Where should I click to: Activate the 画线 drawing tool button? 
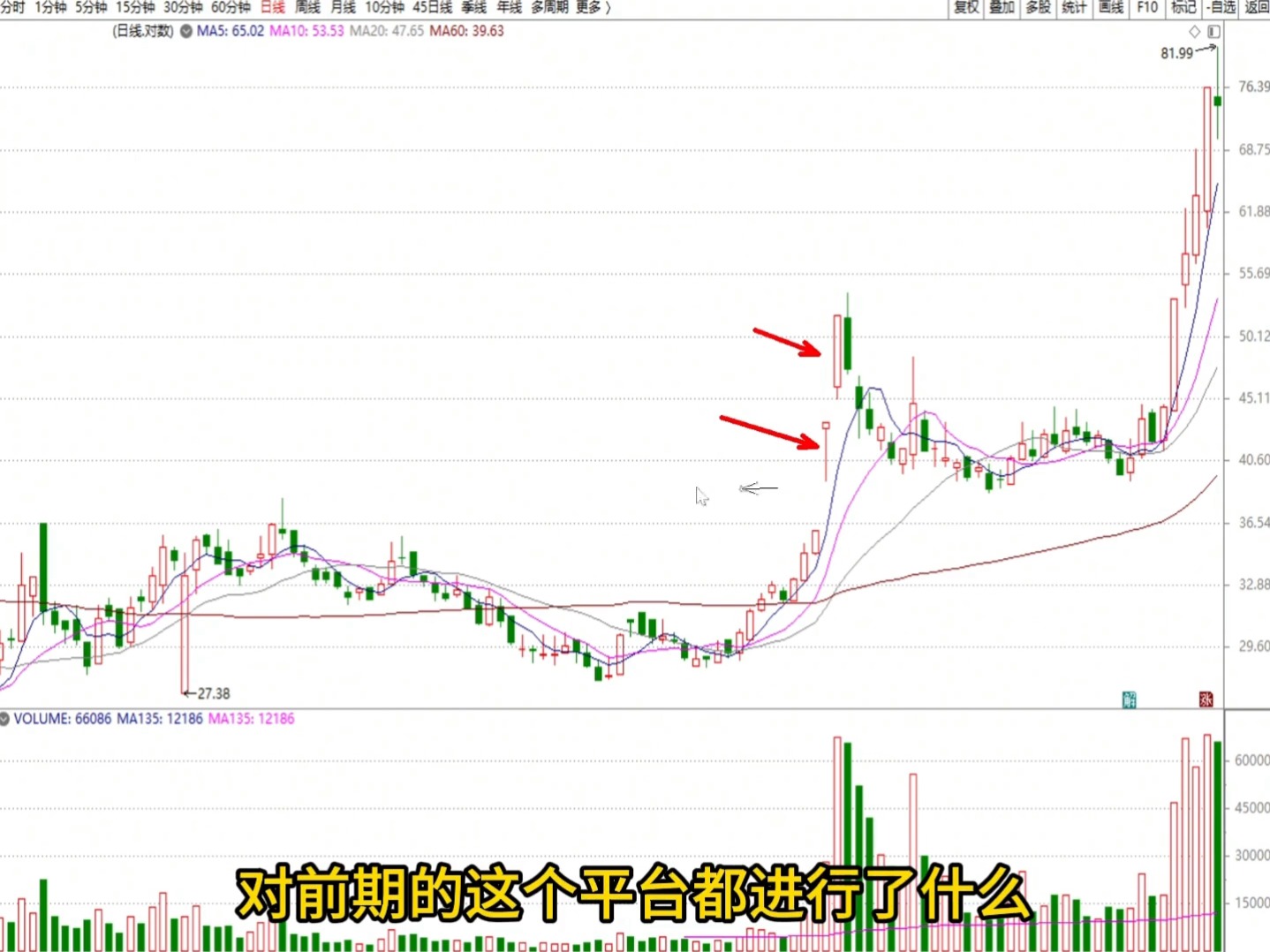(x=1110, y=7)
